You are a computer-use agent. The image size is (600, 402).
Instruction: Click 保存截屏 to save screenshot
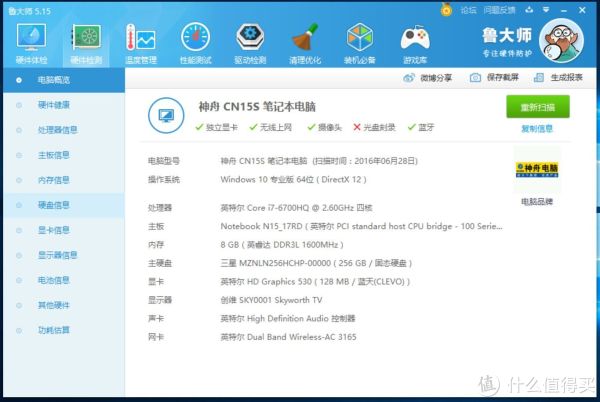pyautogui.click(x=494, y=78)
